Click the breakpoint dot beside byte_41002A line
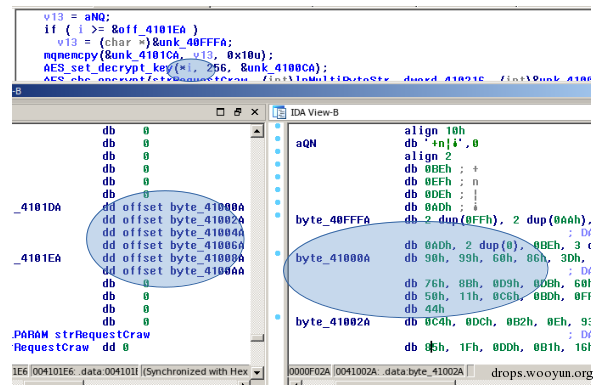 (x=278, y=317)
